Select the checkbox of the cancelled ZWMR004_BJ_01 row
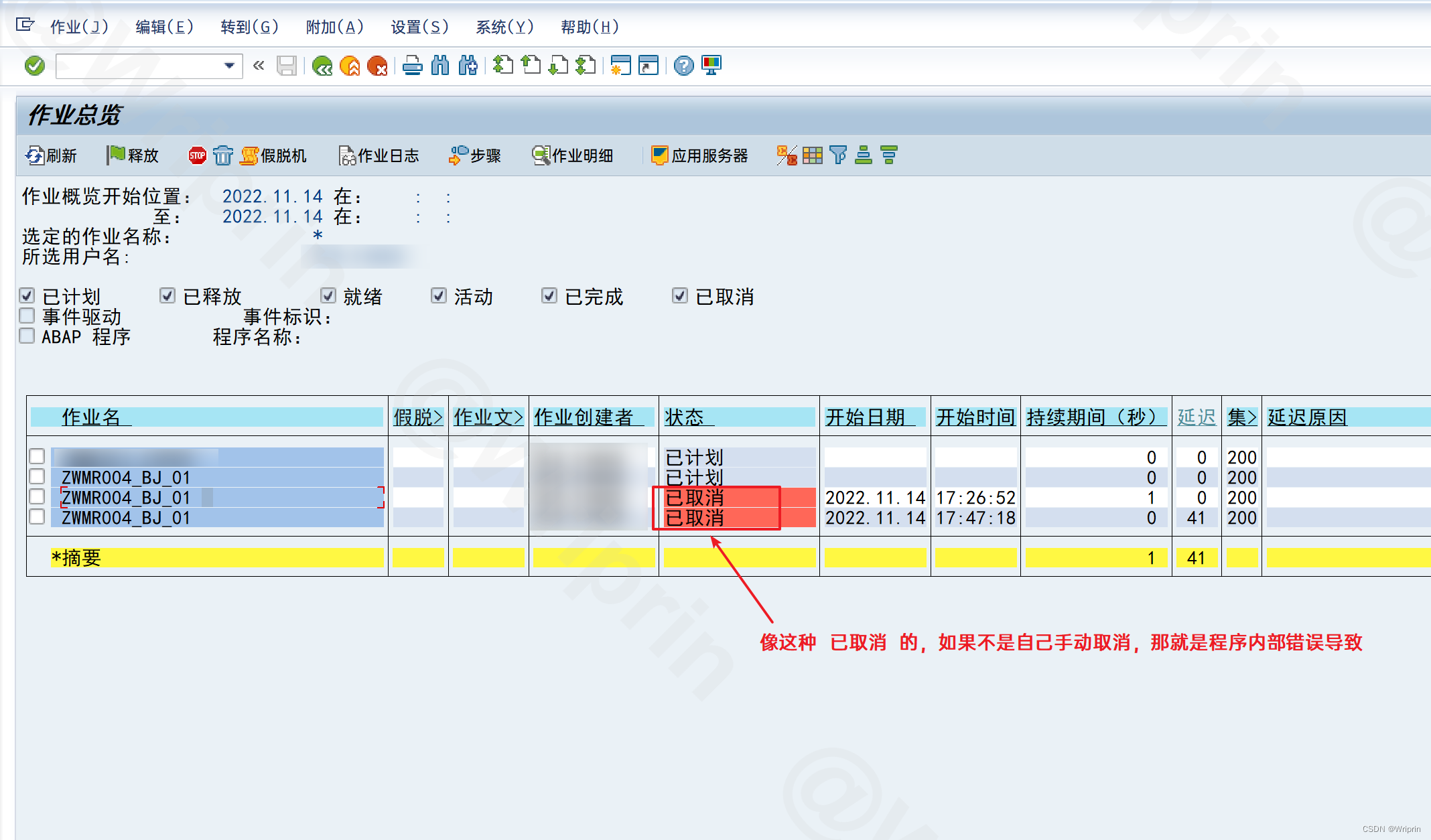 (x=38, y=497)
